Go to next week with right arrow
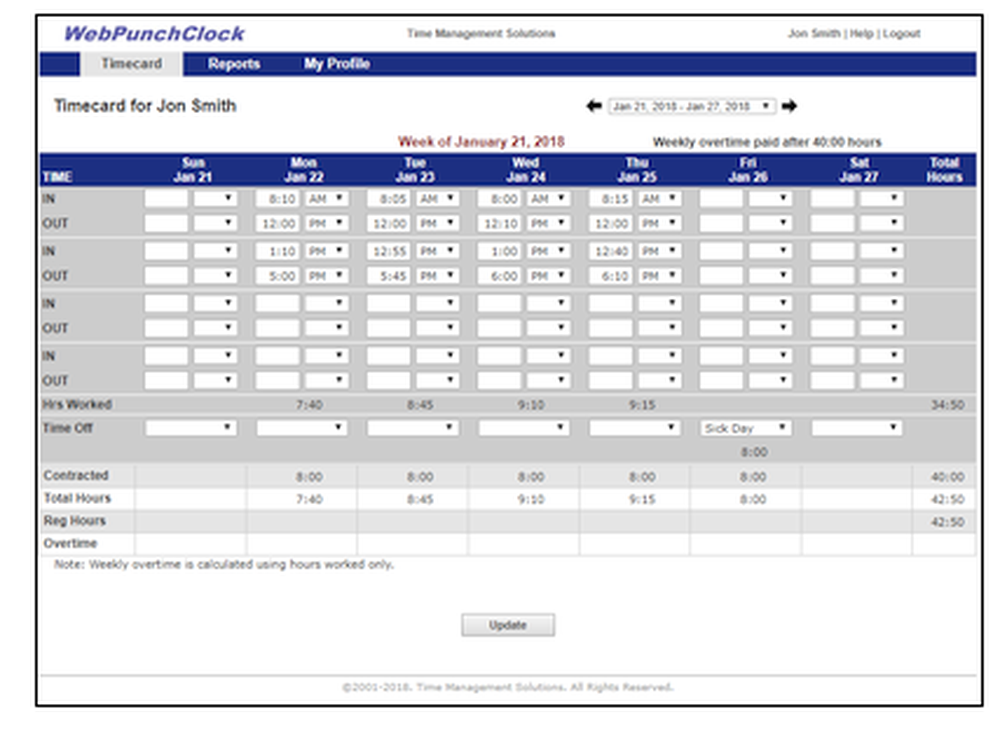 click(x=790, y=106)
